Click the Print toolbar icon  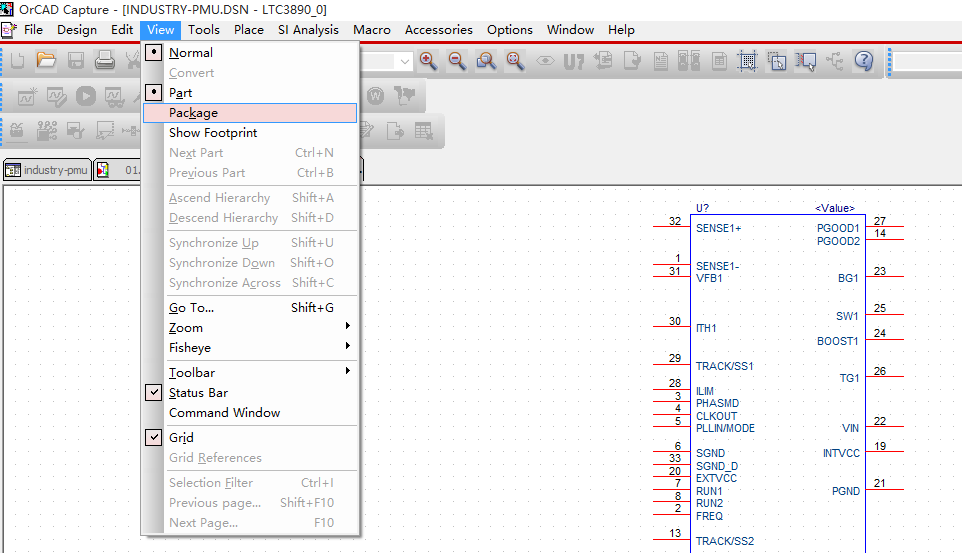pyautogui.click(x=105, y=62)
